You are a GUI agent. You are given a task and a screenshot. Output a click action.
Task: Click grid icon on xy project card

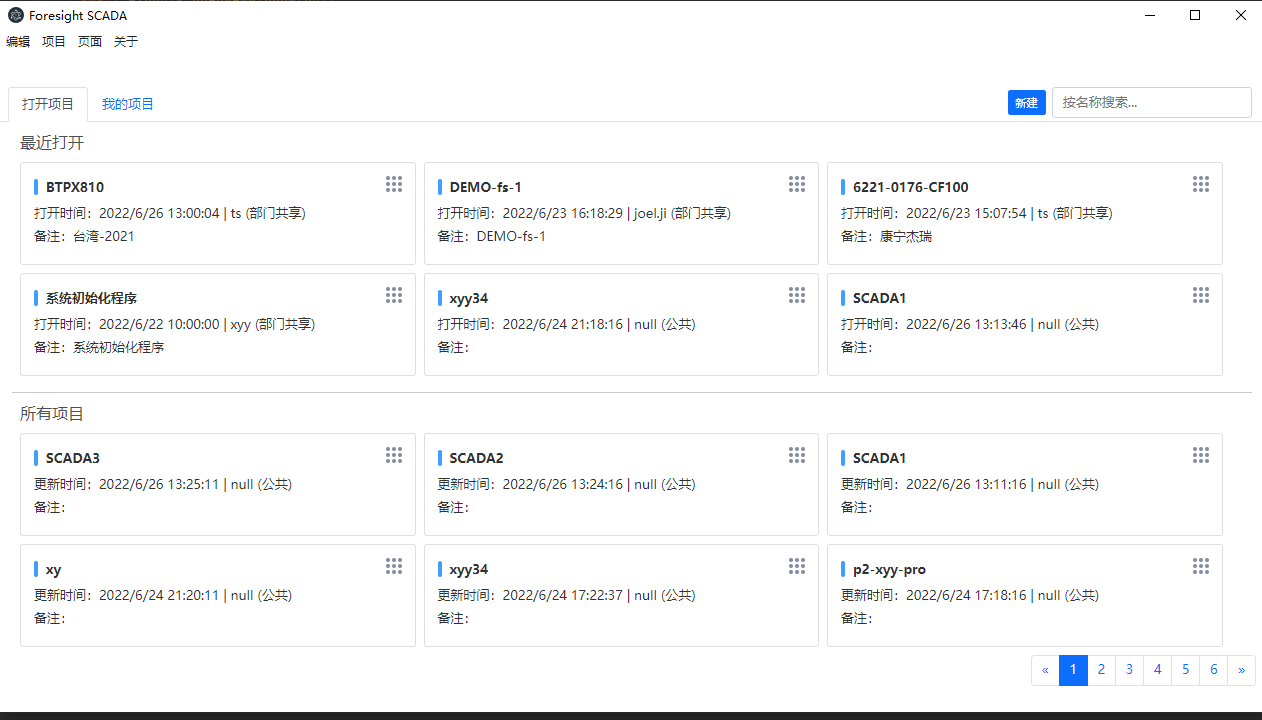coord(394,566)
